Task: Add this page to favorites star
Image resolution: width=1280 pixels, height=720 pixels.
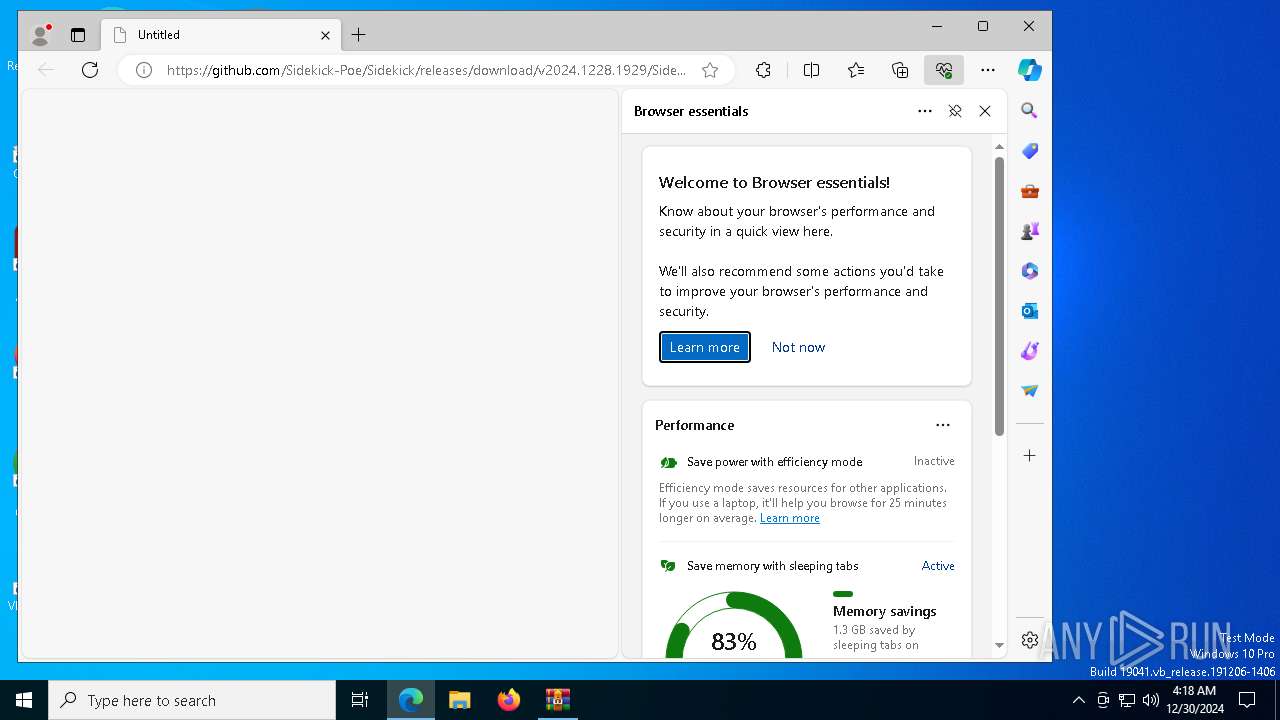Action: pyautogui.click(x=710, y=70)
